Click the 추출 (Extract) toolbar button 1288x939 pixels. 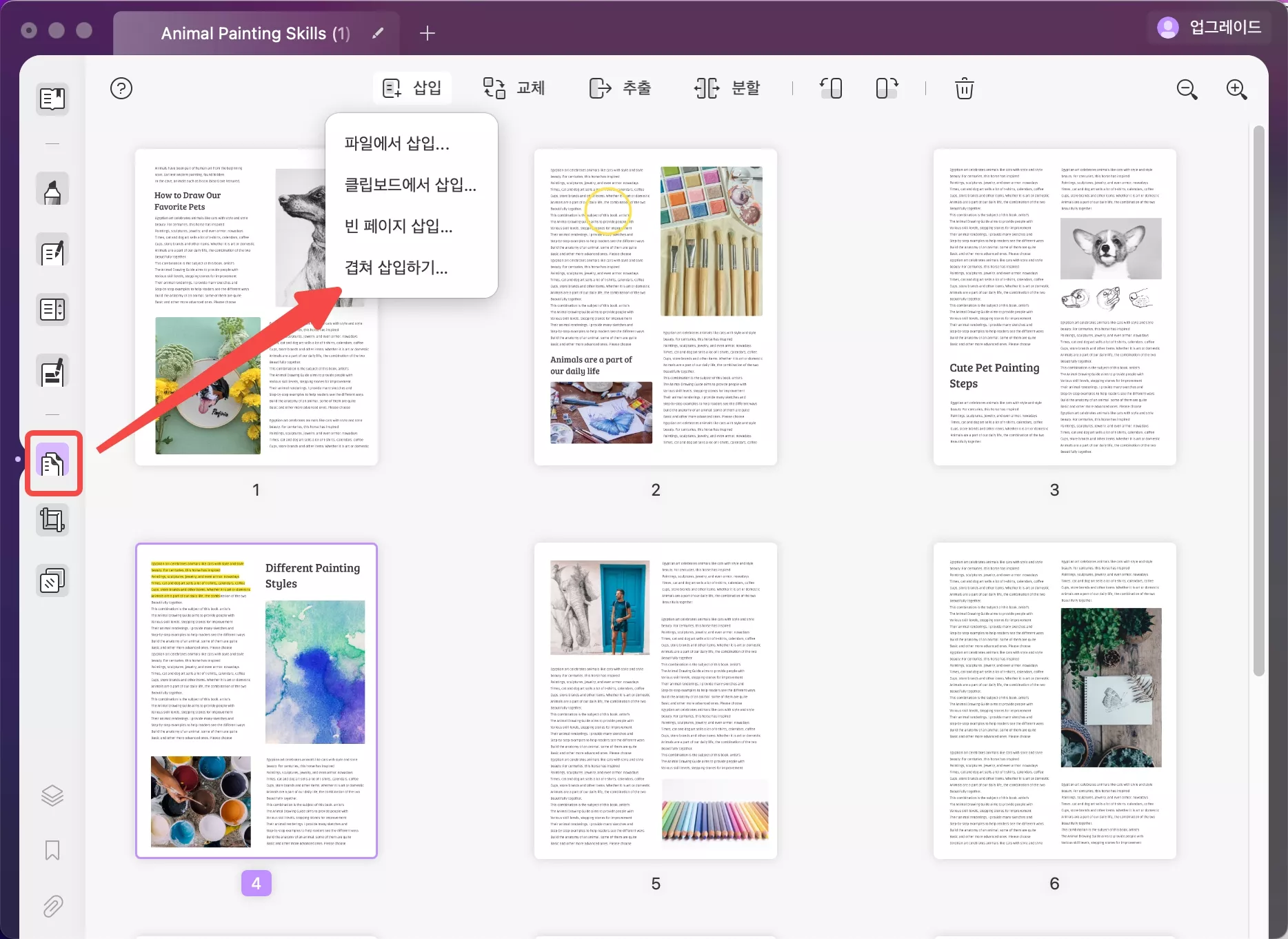(x=620, y=88)
